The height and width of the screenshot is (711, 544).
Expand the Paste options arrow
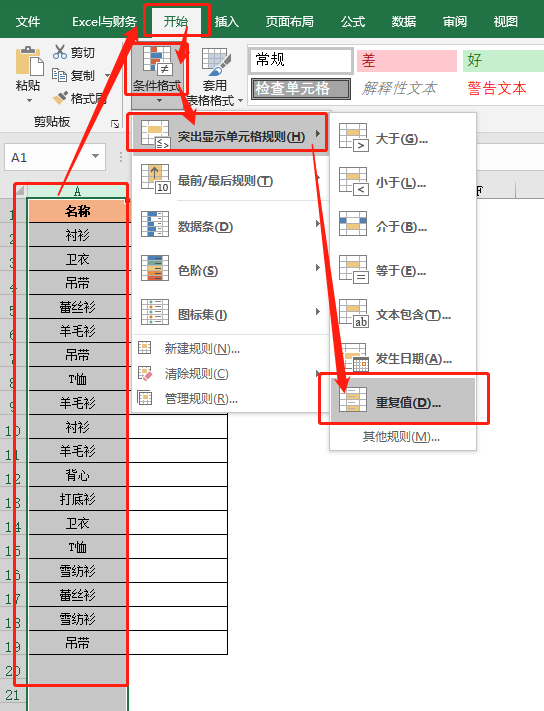click(29, 100)
